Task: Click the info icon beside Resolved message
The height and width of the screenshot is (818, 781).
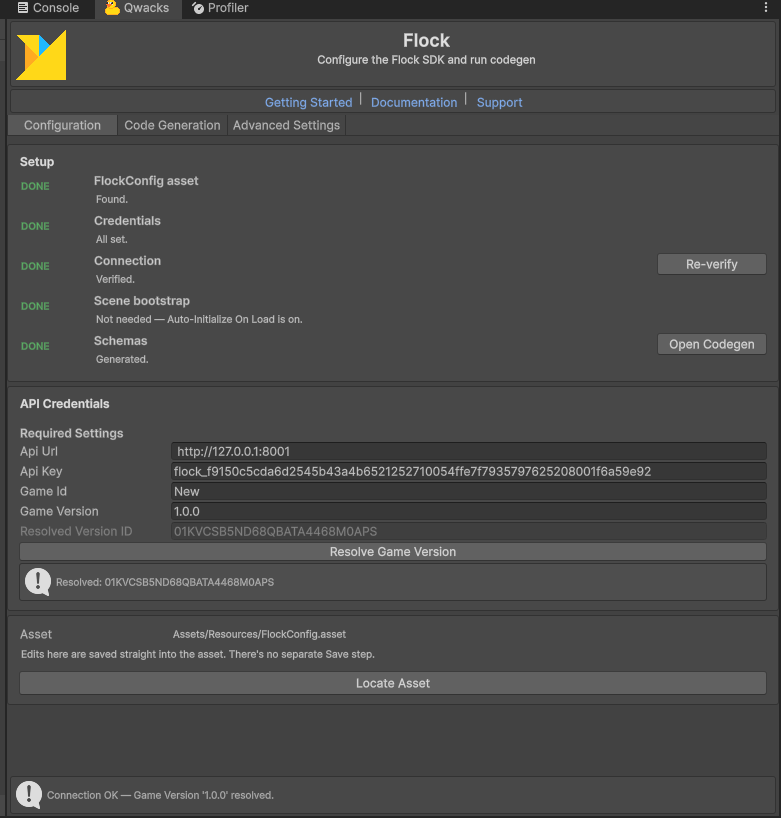Action: tap(38, 582)
